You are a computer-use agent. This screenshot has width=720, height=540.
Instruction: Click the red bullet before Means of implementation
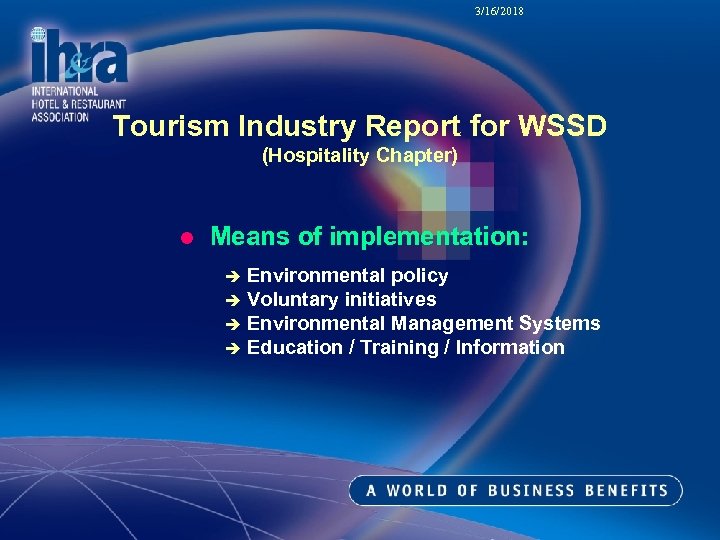coord(187,238)
